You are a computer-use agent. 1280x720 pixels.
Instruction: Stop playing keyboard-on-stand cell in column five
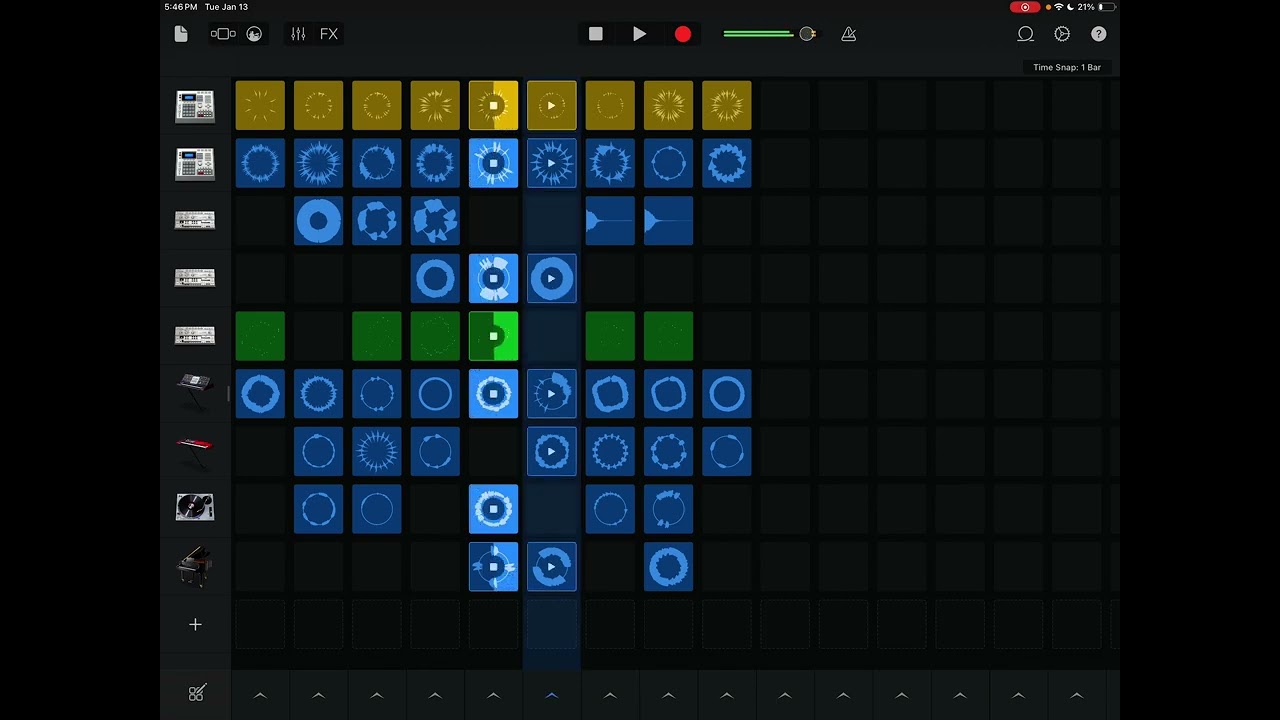coord(494,394)
